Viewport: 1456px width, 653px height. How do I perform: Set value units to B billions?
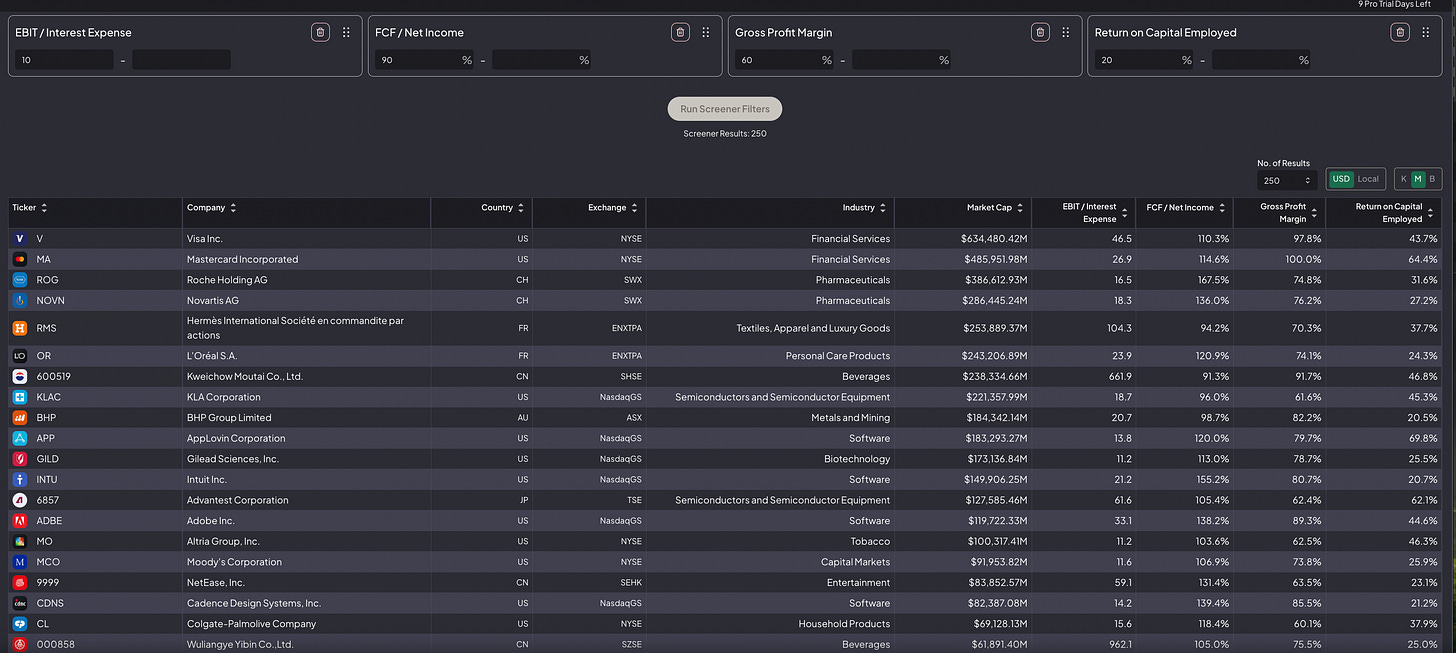1431,179
